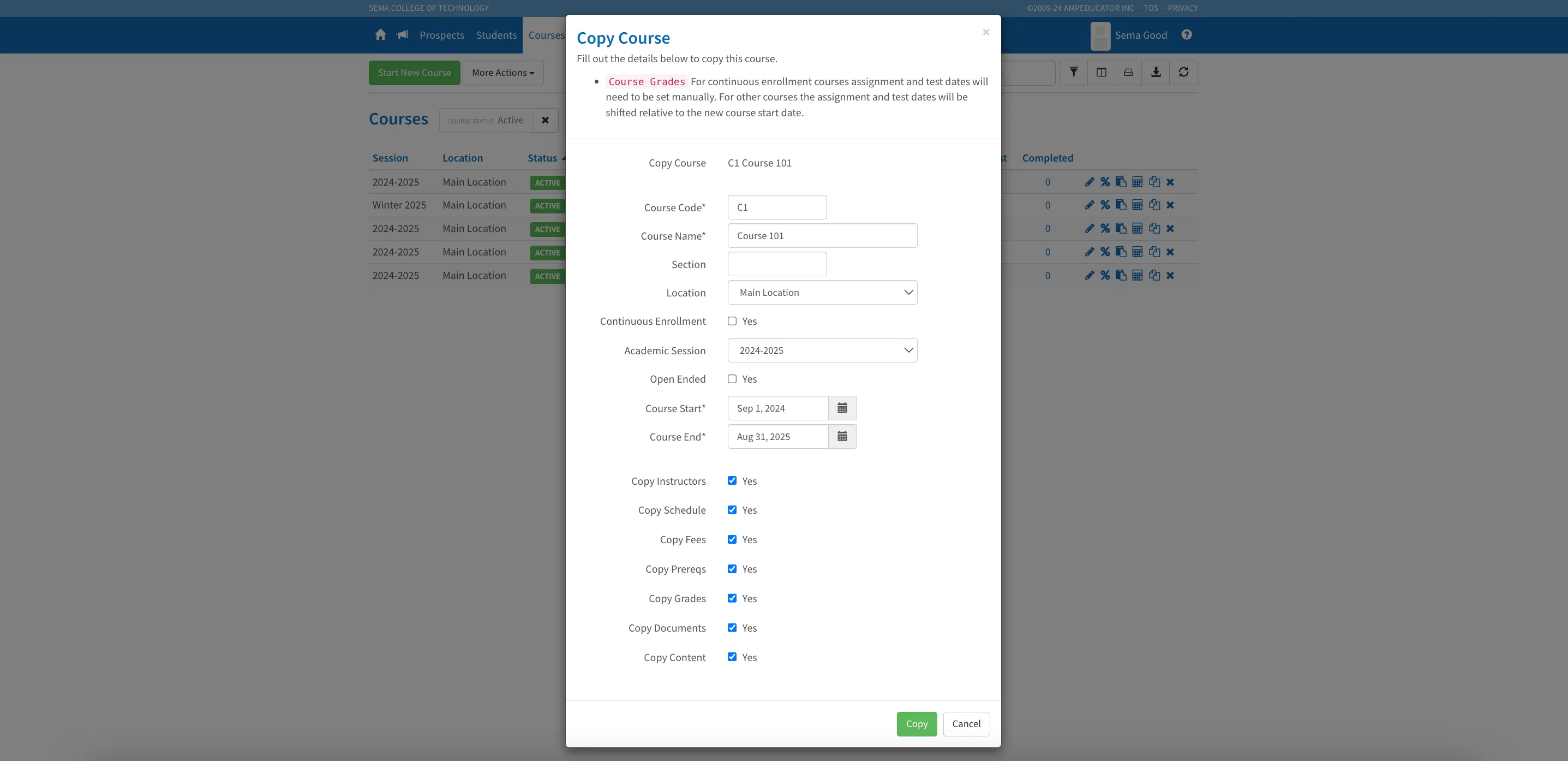Click the green Copy button
The width and height of the screenshot is (1568, 761).
pyautogui.click(x=917, y=724)
